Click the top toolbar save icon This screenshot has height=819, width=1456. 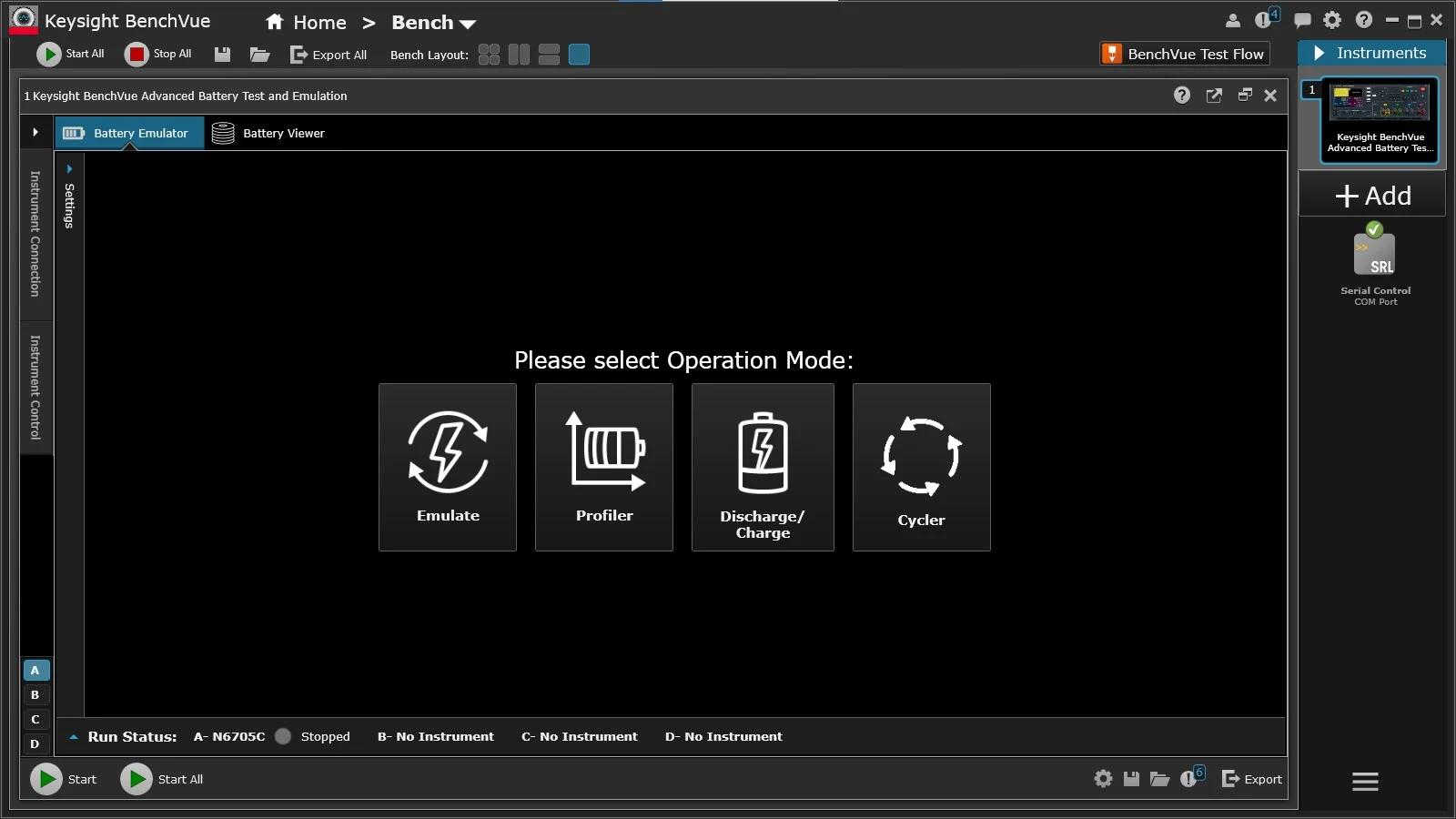point(222,55)
